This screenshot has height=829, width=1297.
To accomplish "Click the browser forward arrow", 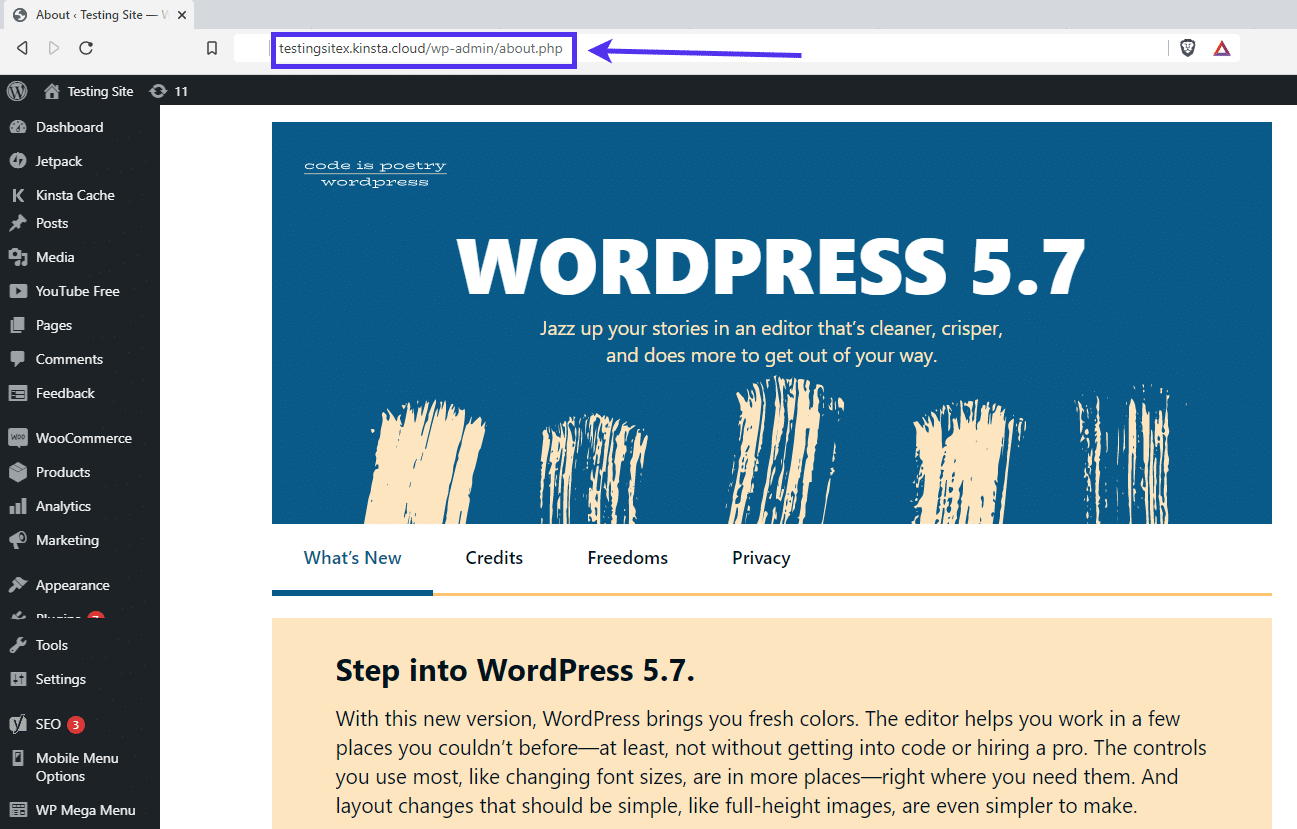I will [x=54, y=48].
